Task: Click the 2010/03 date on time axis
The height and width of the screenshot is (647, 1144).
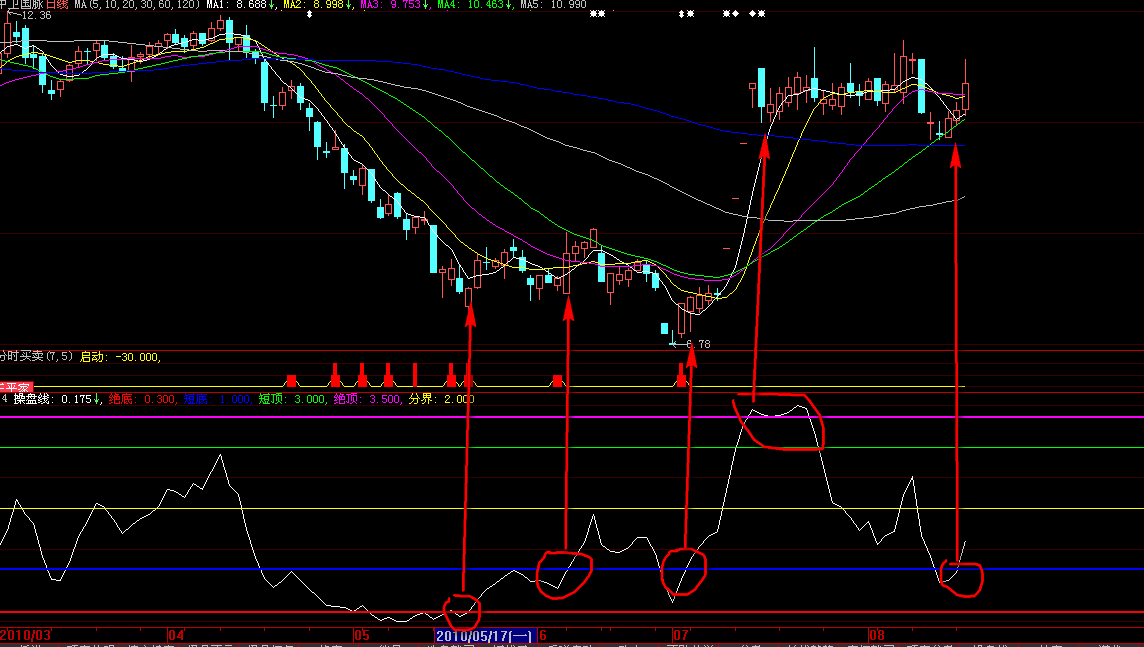Action: [26, 635]
